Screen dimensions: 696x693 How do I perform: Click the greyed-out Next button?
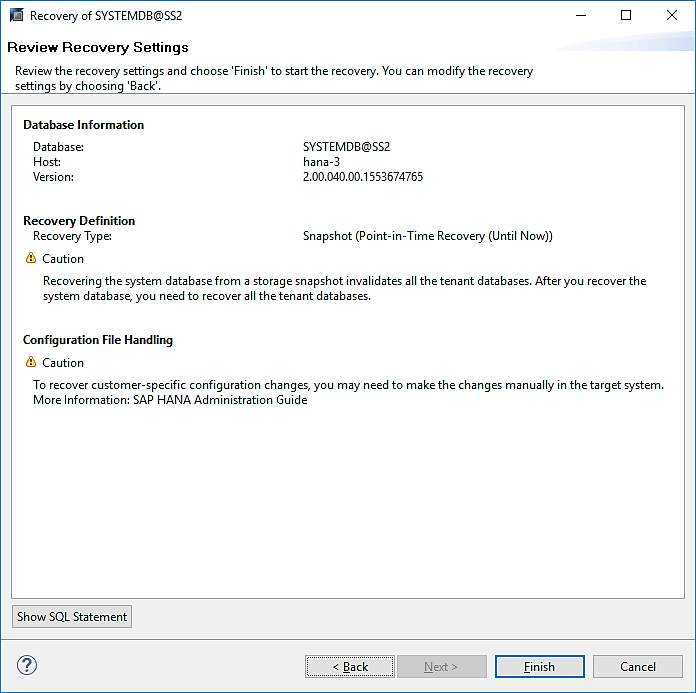(441, 666)
